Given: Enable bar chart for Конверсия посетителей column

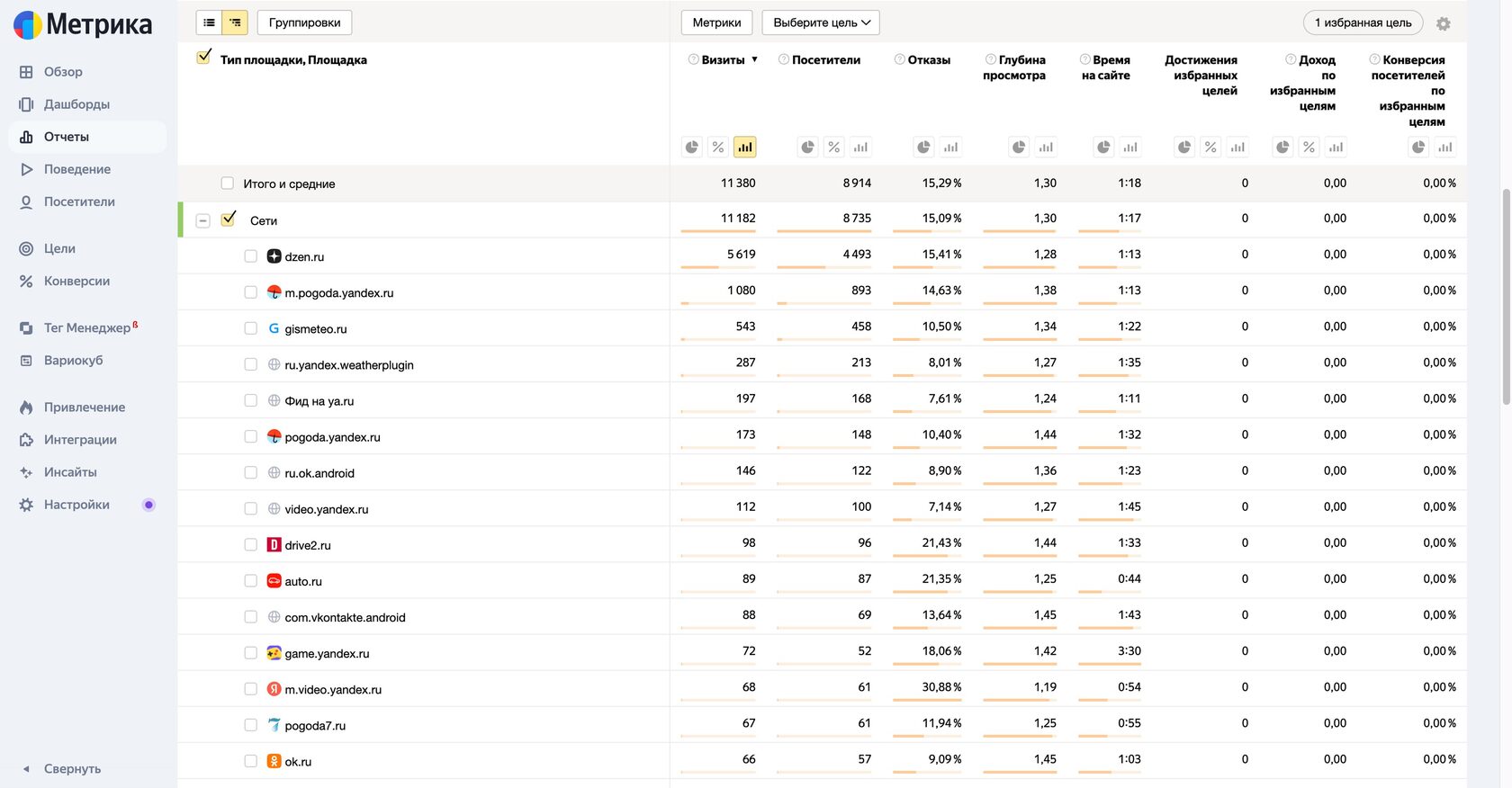Looking at the screenshot, I should [1444, 147].
